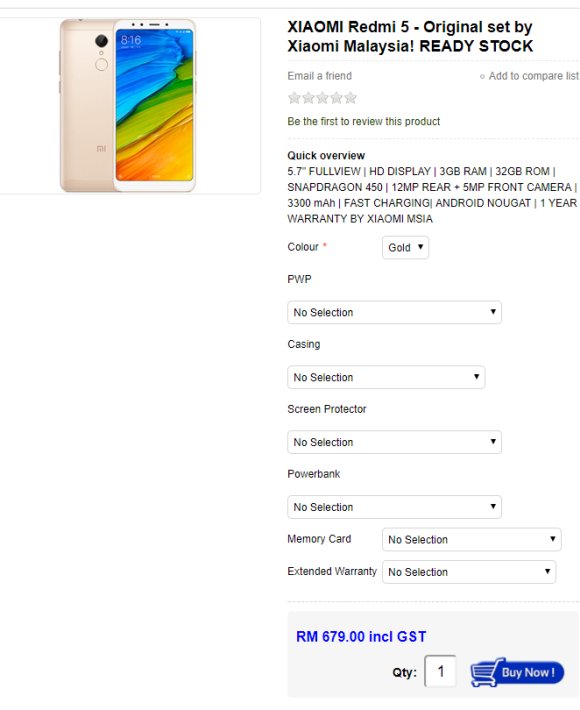Expand the PWP selection dropdown
Viewport: 580px width, 710px height.
(394, 312)
